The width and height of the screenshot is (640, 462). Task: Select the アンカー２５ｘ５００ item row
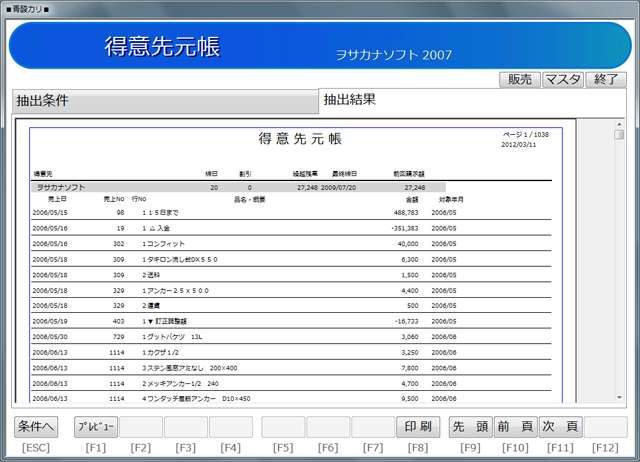[291, 291]
